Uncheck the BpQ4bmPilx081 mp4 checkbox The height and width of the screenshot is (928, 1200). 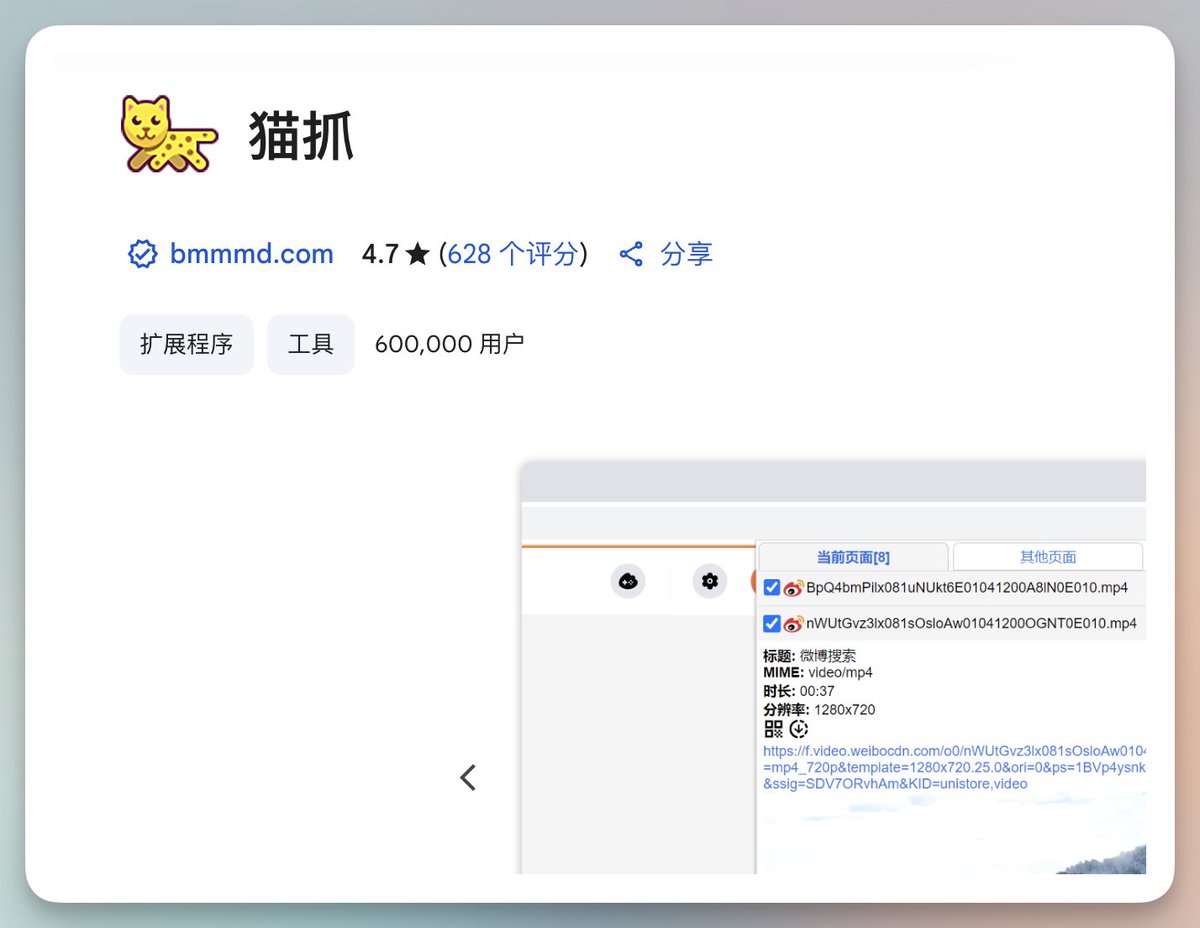tap(771, 587)
